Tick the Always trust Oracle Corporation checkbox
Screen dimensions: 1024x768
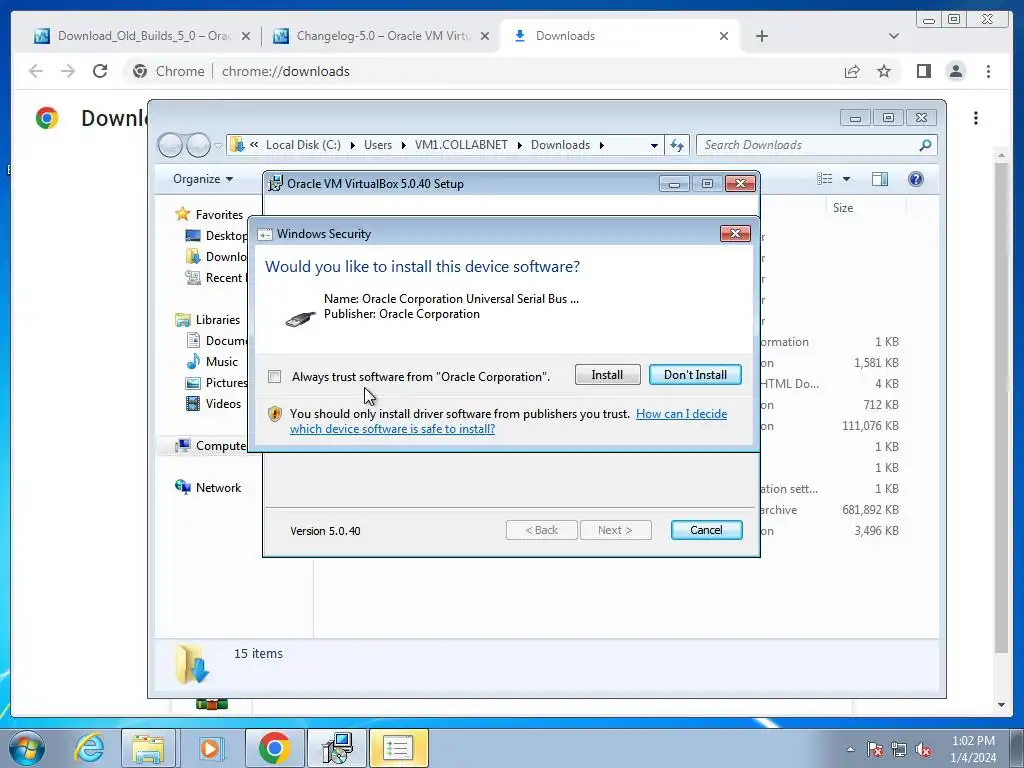pos(275,377)
